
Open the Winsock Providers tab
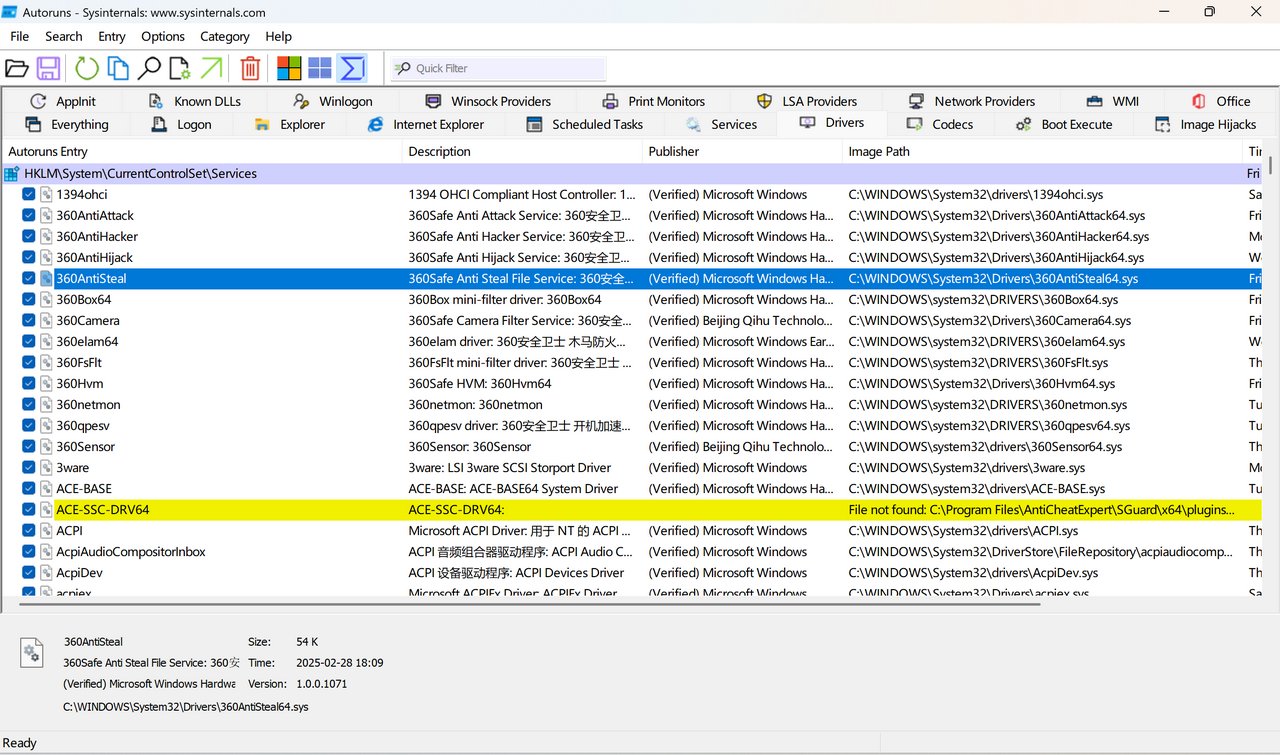[488, 101]
